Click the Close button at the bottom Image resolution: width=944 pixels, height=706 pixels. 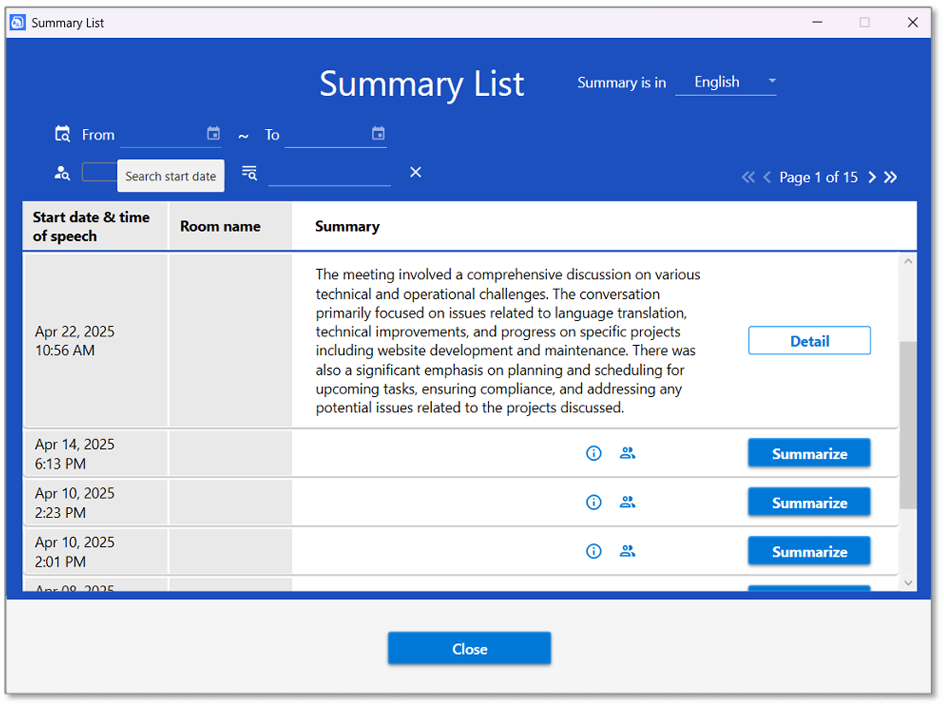coord(469,649)
